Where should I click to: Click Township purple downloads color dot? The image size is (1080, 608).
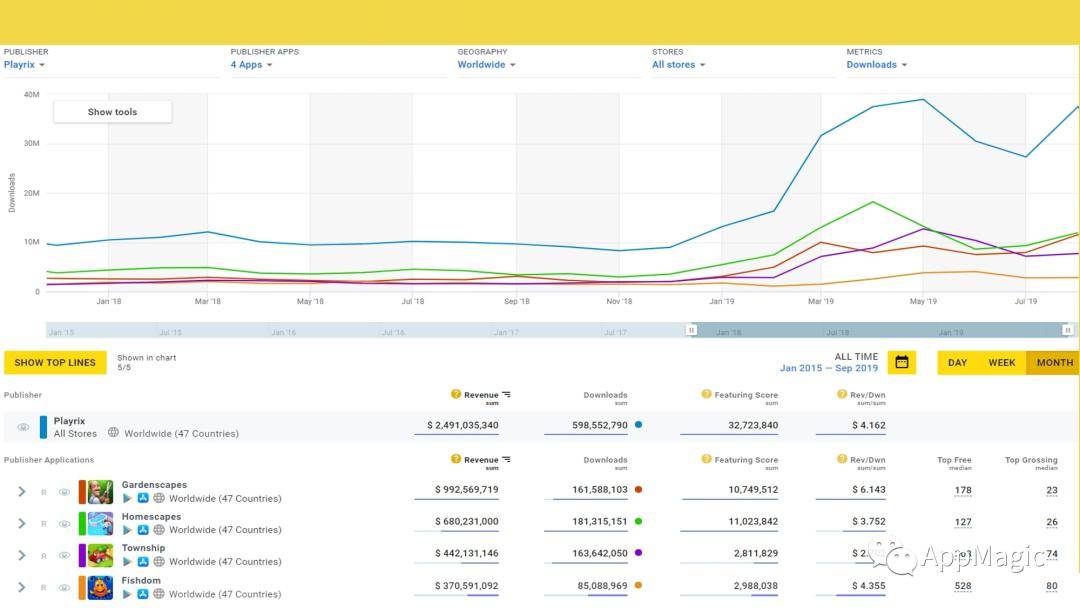click(638, 553)
